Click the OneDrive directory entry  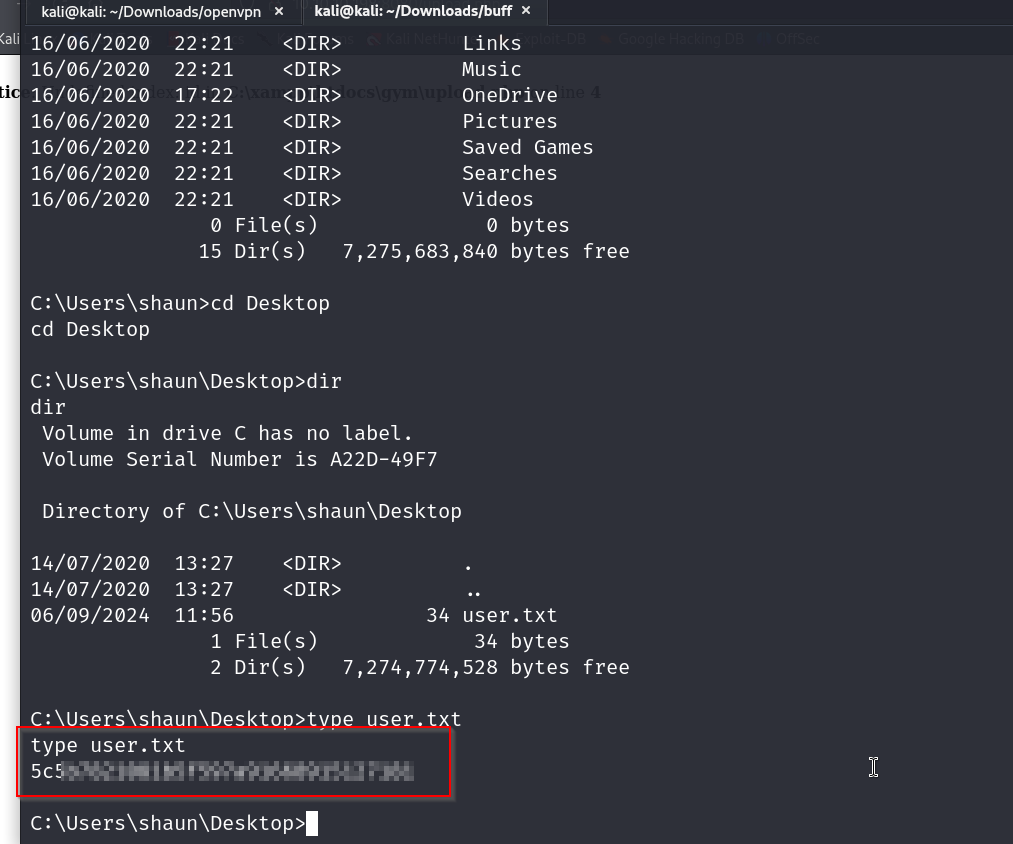pos(509,96)
